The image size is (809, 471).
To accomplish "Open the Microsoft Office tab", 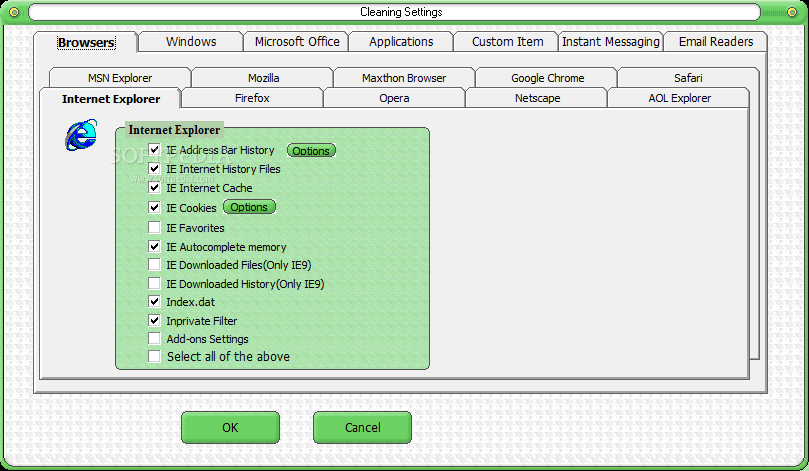I will click(297, 42).
